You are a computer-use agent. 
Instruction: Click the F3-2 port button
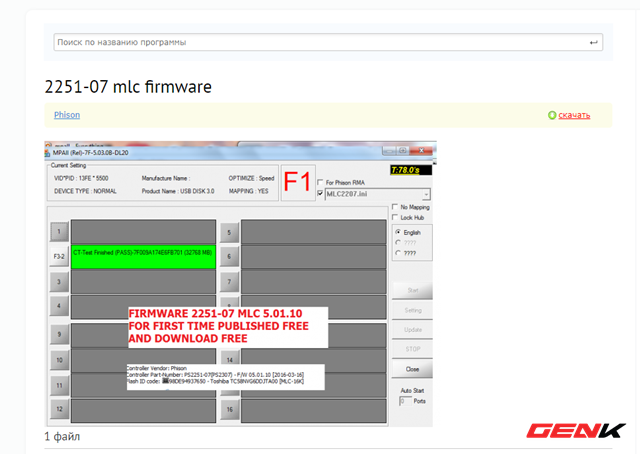click(60, 256)
